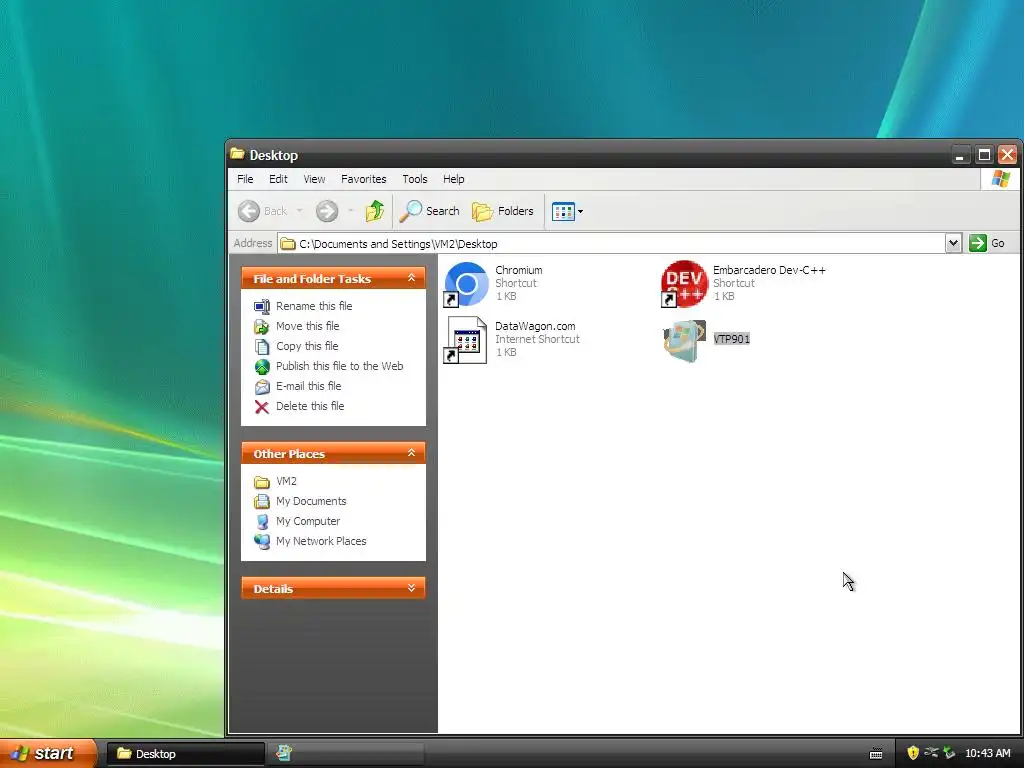This screenshot has width=1024, height=768.
Task: Click the Safely Remove Hardware tray icon
Action: click(949, 753)
